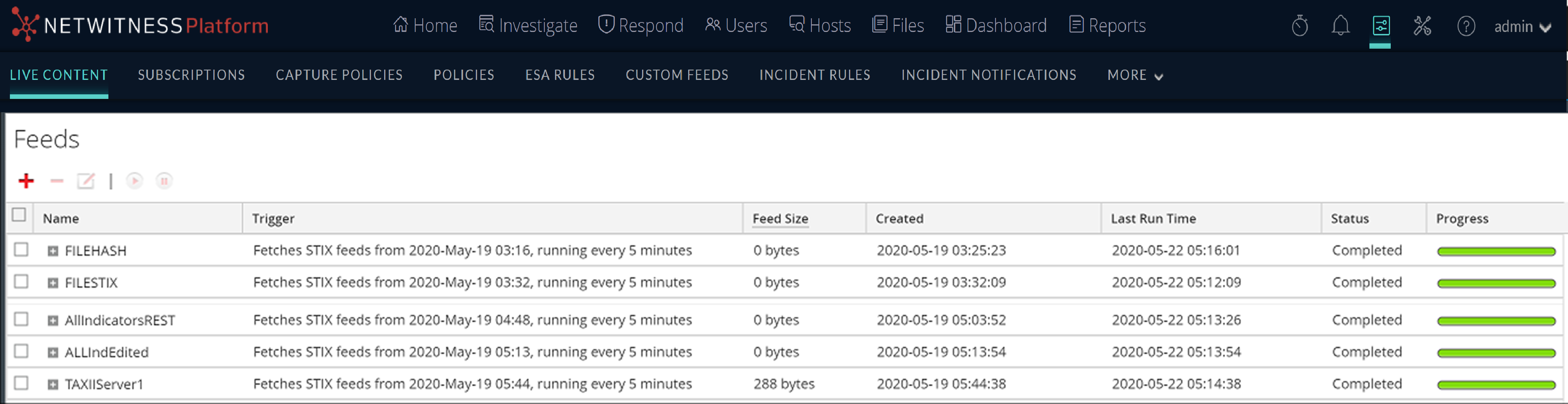Screen dimensions: 1568x404
Task: Toggle the select-all checkbox in header
Action: coord(19,215)
